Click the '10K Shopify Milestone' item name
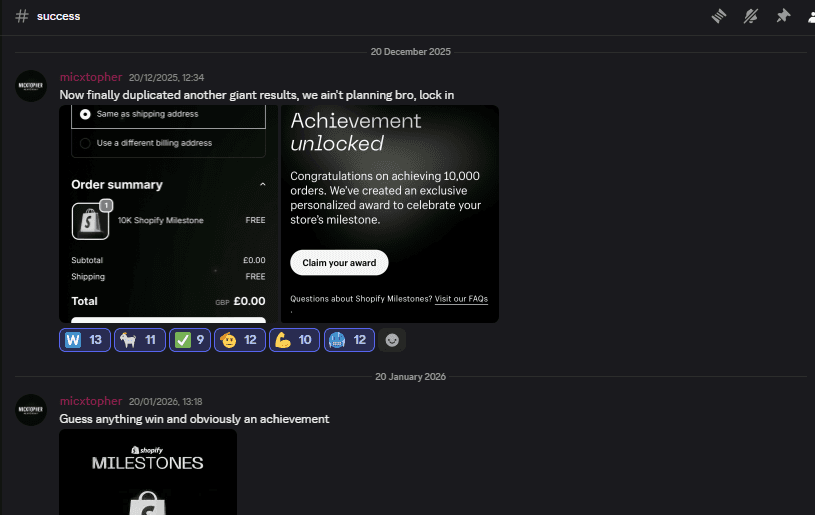The width and height of the screenshot is (815, 515). [x=161, y=220]
